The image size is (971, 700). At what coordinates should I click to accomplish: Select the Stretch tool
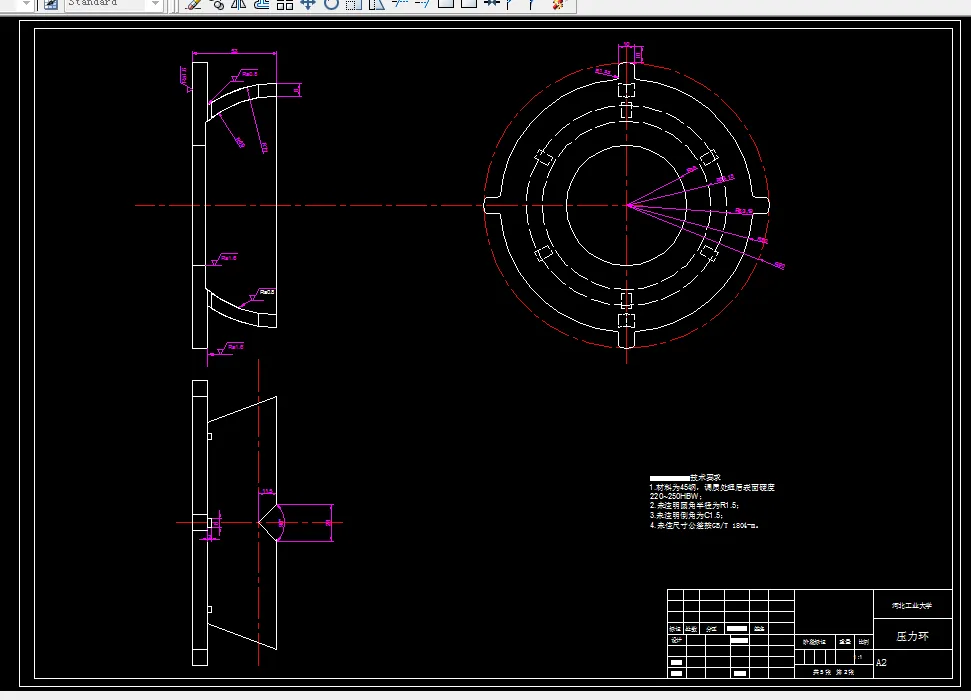[376, 4]
